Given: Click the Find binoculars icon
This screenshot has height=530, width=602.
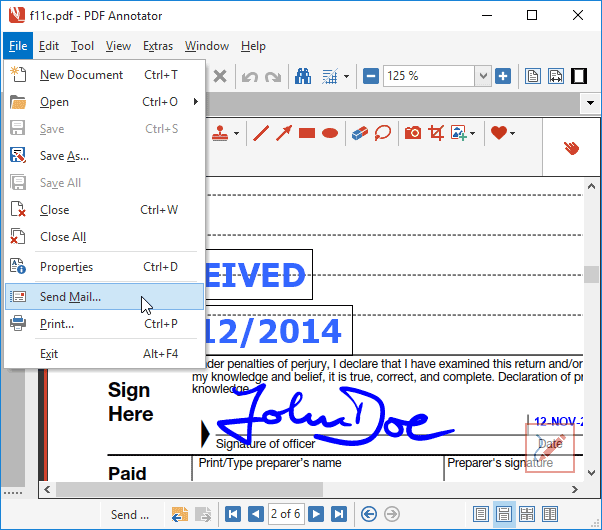Looking at the screenshot, I should click(303, 76).
